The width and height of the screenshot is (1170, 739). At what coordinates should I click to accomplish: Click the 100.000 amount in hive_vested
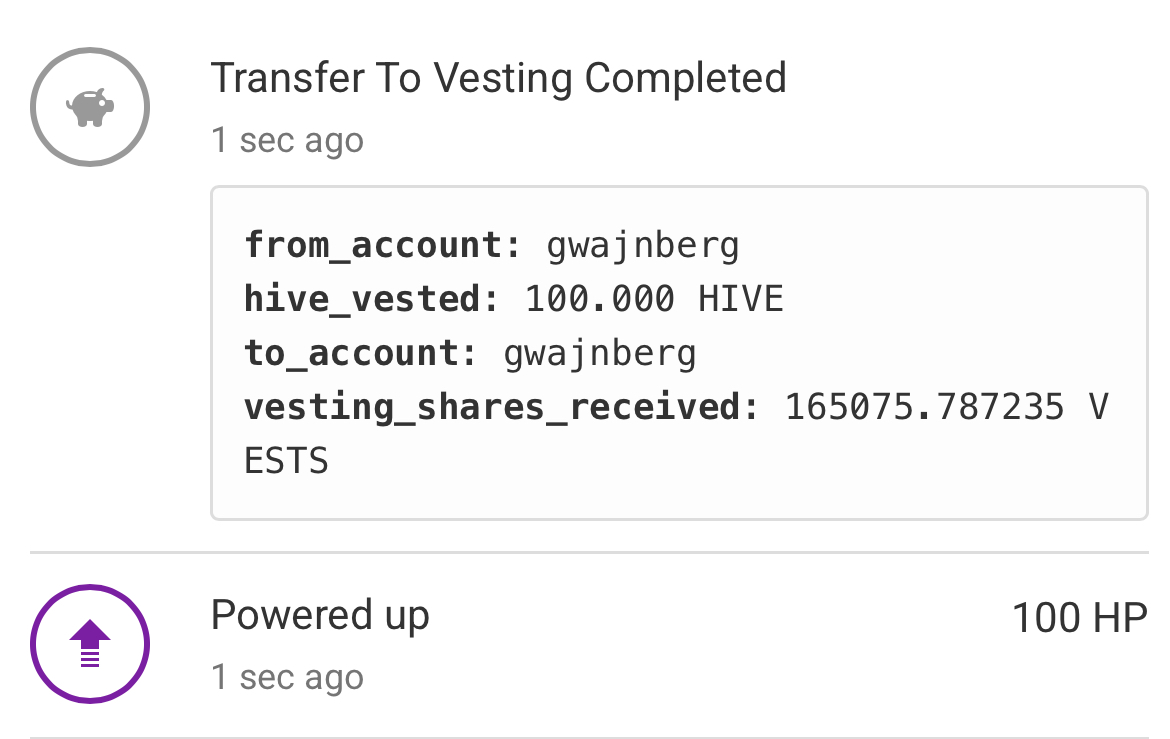(600, 299)
